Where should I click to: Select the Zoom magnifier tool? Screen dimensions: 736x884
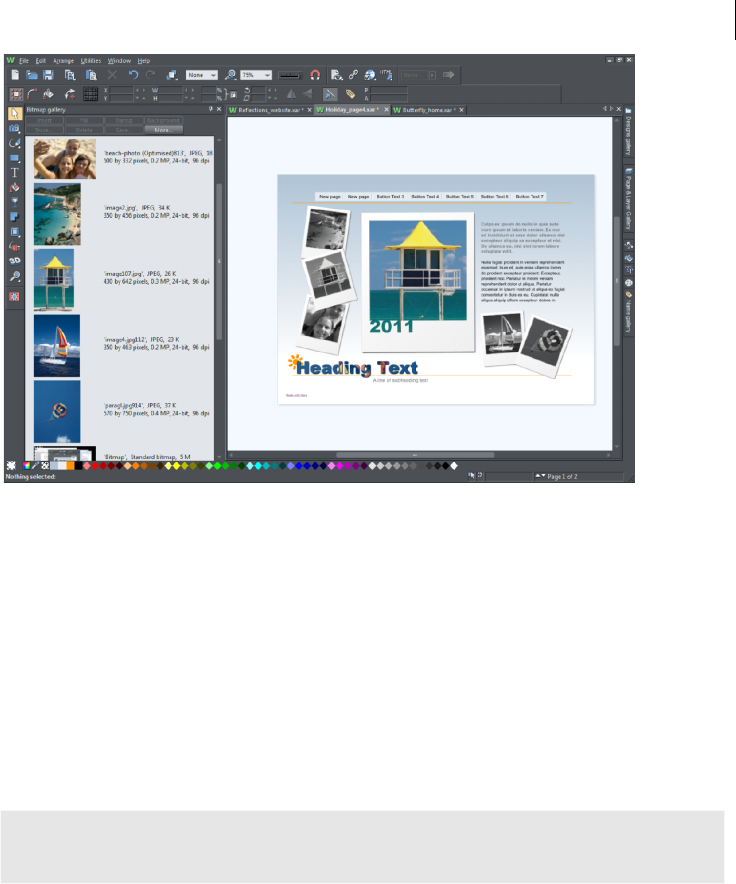click(x=15, y=276)
